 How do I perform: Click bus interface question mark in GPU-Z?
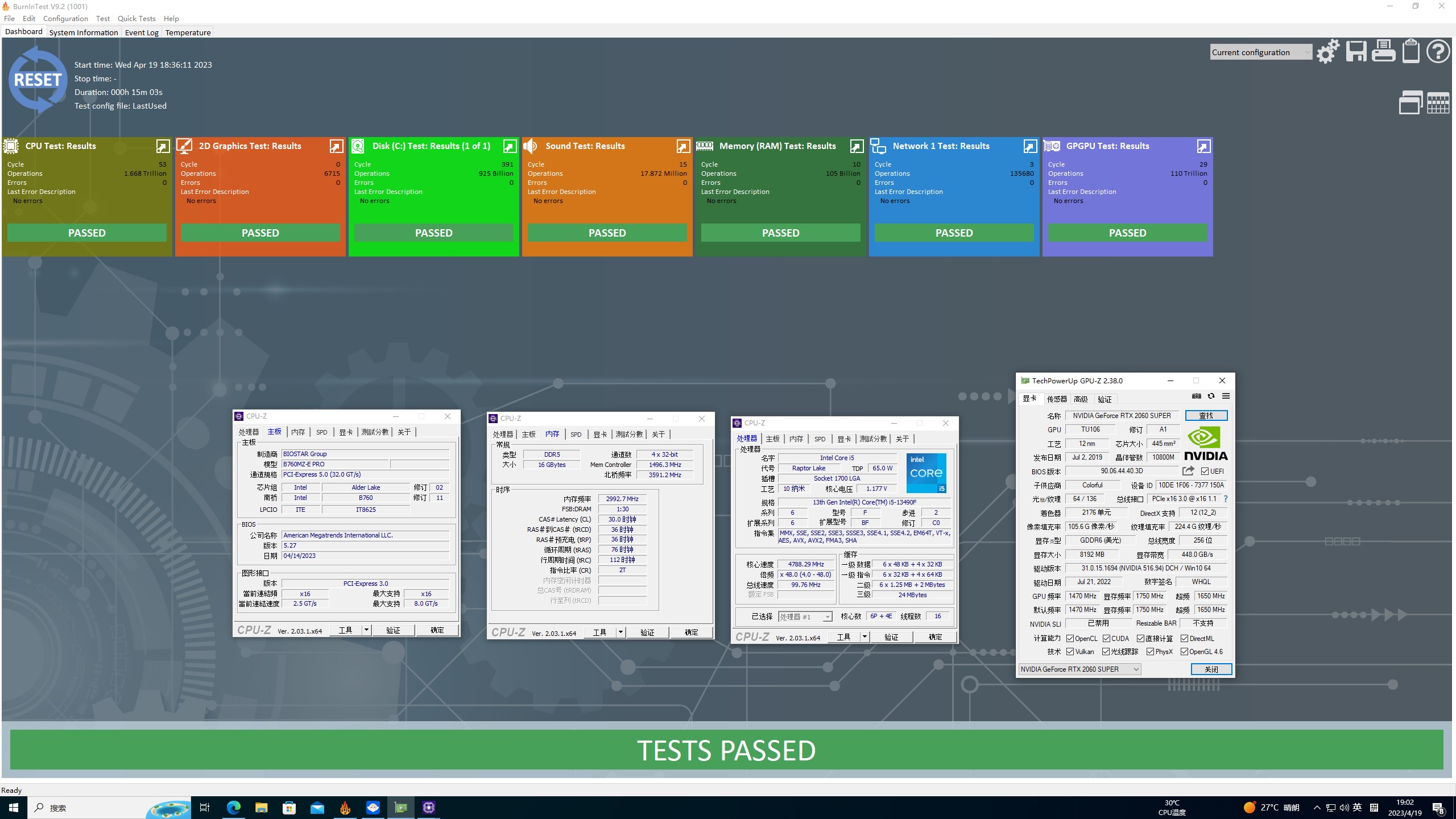click(1225, 499)
